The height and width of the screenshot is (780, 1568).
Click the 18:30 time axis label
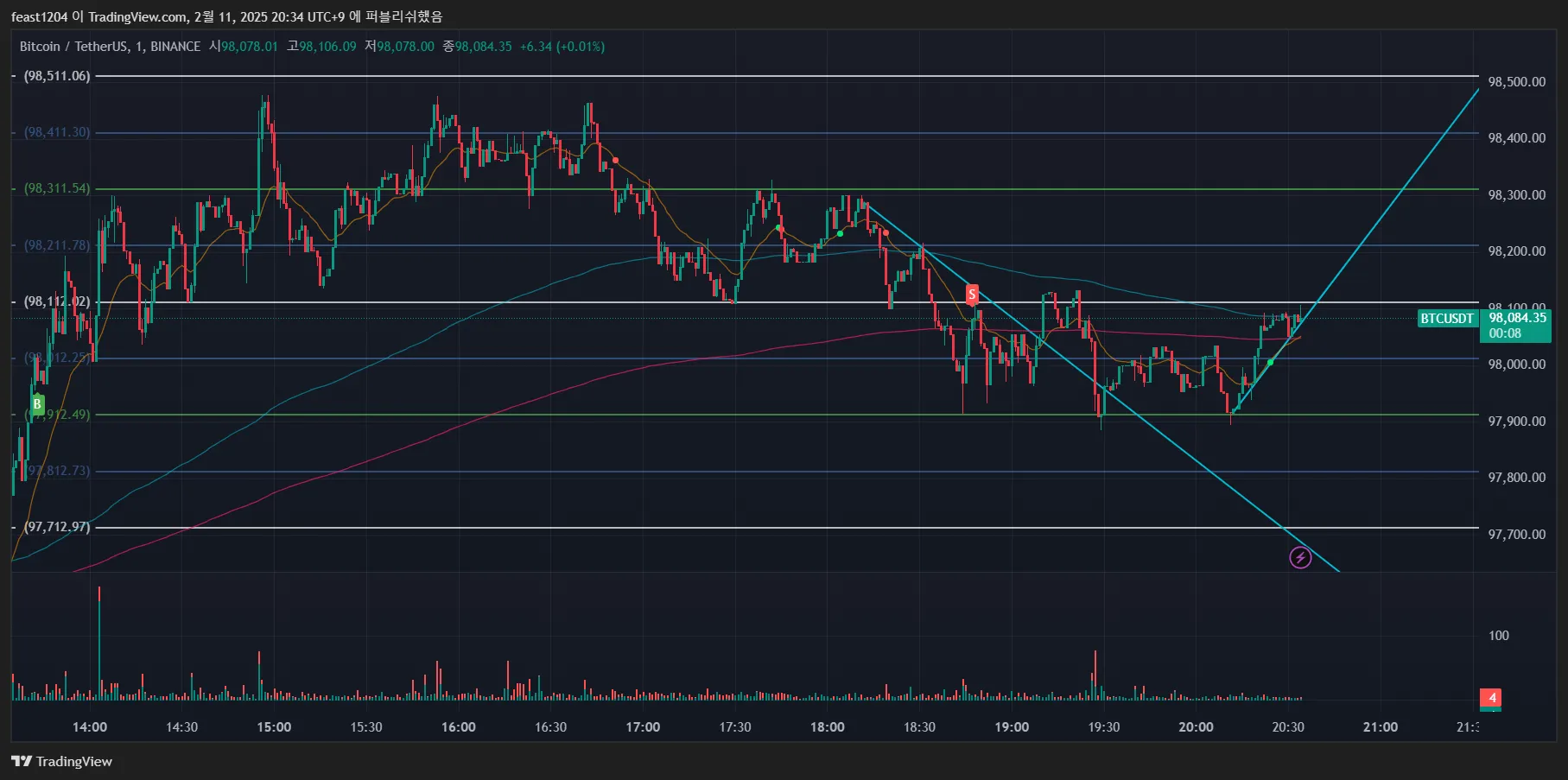(919, 727)
